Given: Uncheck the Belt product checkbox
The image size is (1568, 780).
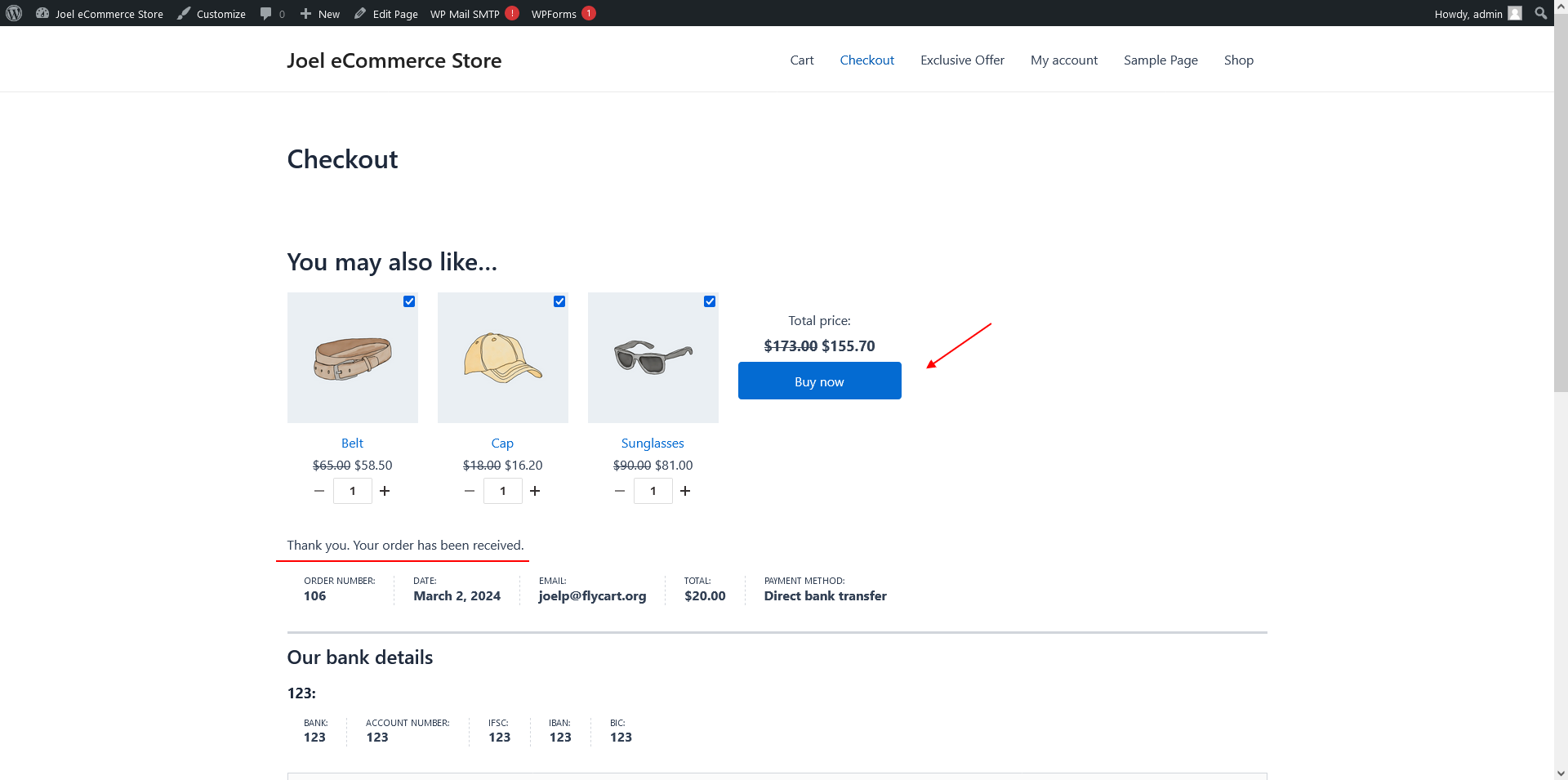Looking at the screenshot, I should click(x=409, y=301).
